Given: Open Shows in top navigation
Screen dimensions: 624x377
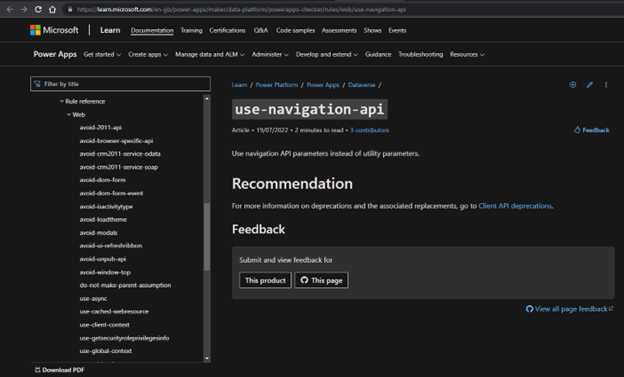Looking at the screenshot, I should tap(372, 30).
